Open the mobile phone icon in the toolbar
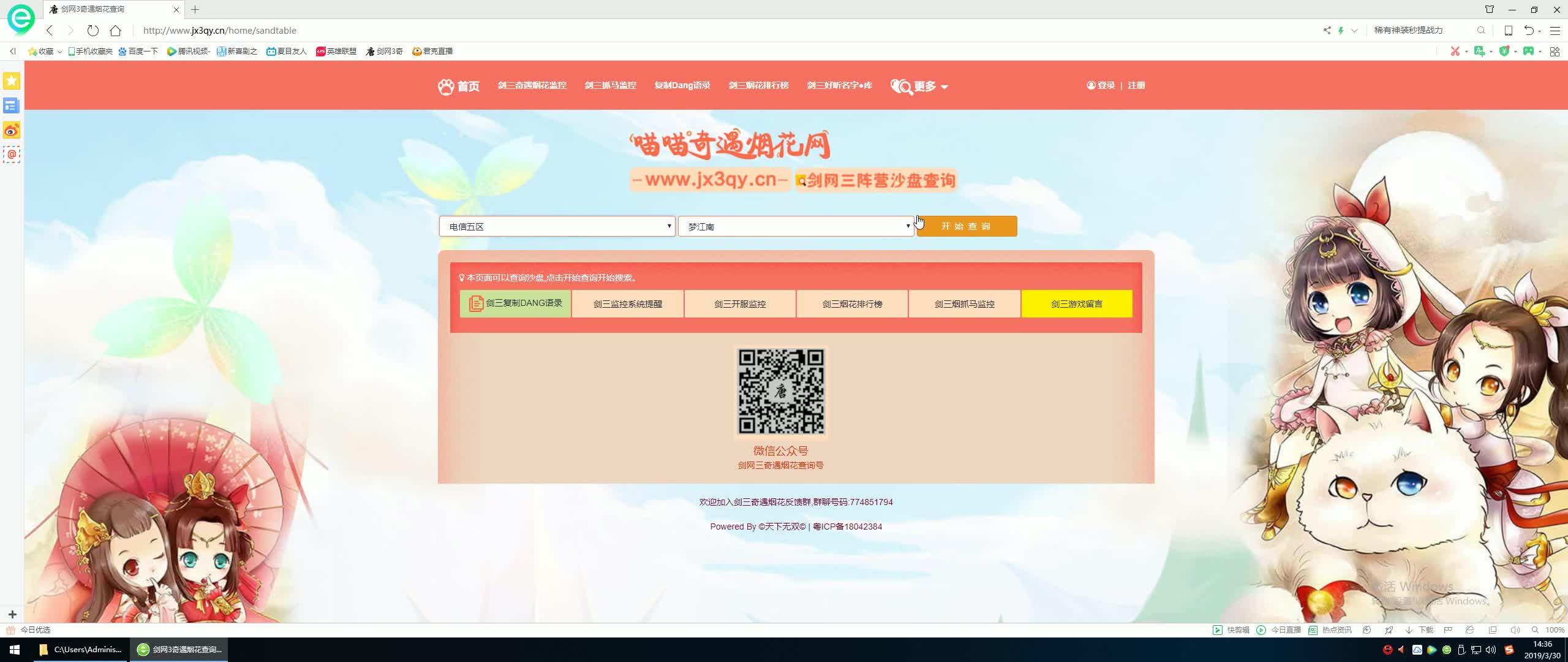This screenshot has height=662, width=1568. tap(1509, 30)
